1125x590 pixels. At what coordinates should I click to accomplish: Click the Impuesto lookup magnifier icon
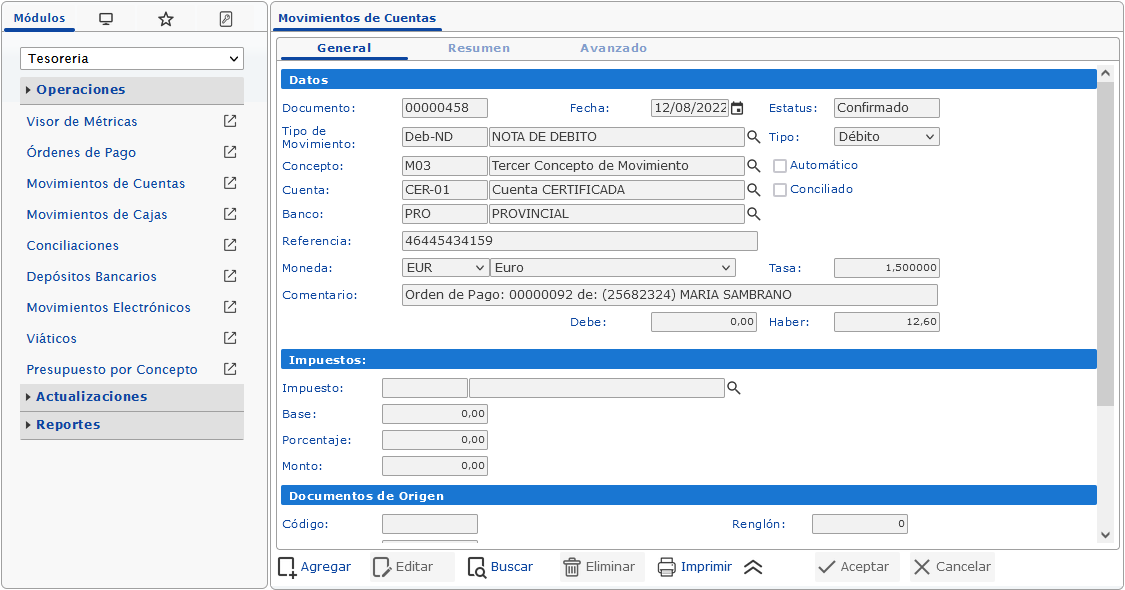(733, 388)
